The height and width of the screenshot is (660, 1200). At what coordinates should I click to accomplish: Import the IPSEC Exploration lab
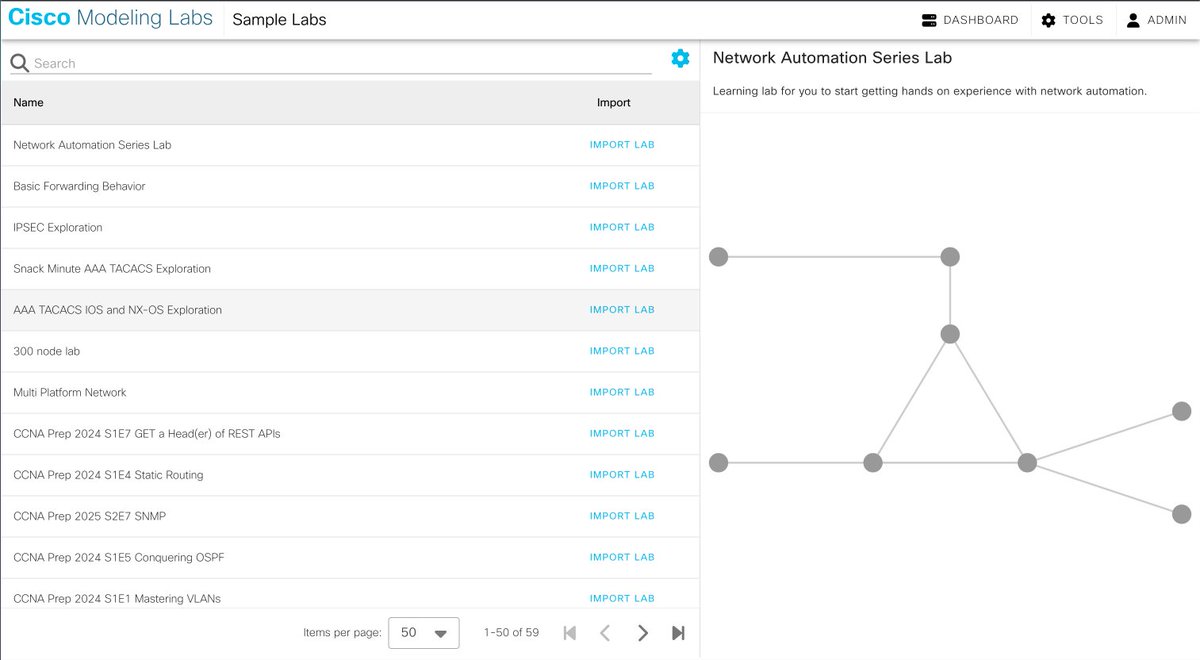pyautogui.click(x=622, y=227)
